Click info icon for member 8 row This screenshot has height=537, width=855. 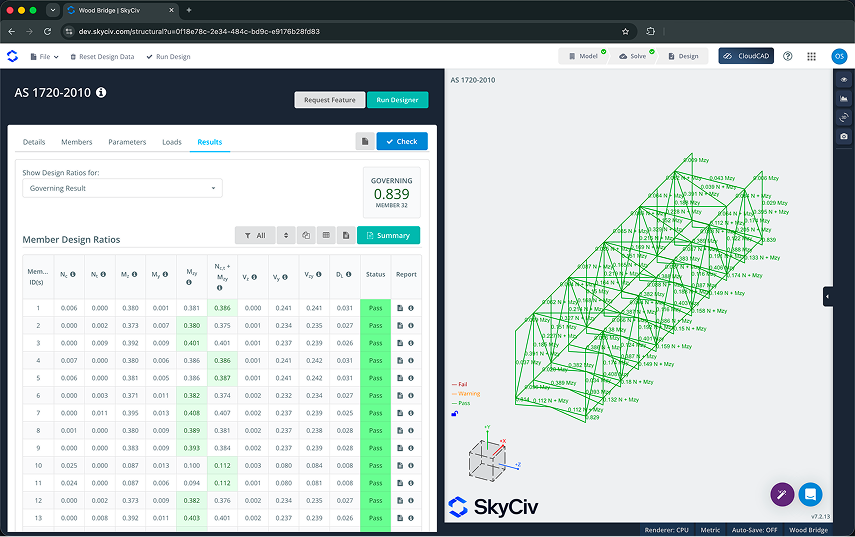coord(411,431)
